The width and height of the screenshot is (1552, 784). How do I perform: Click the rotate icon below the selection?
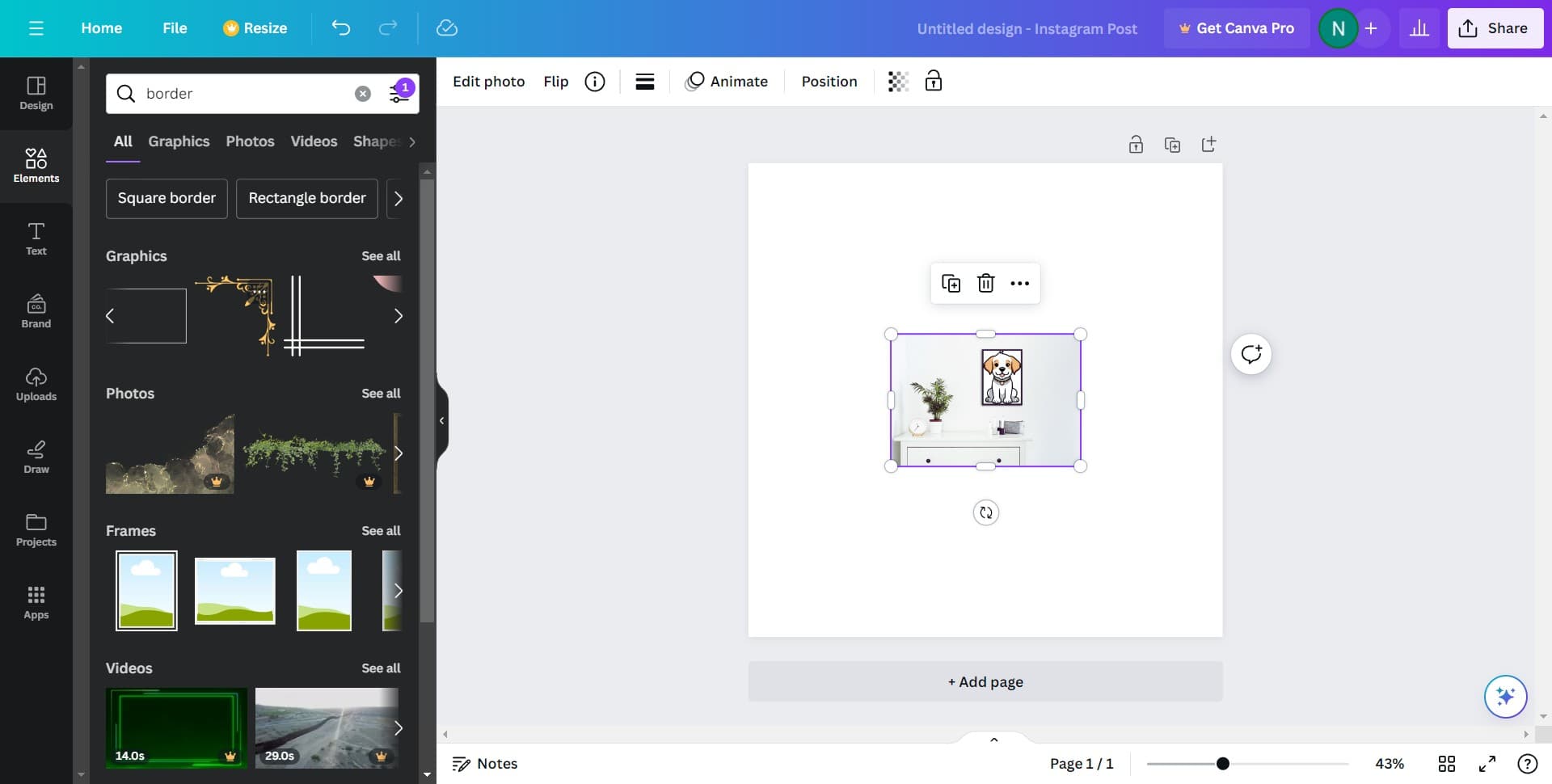985,512
